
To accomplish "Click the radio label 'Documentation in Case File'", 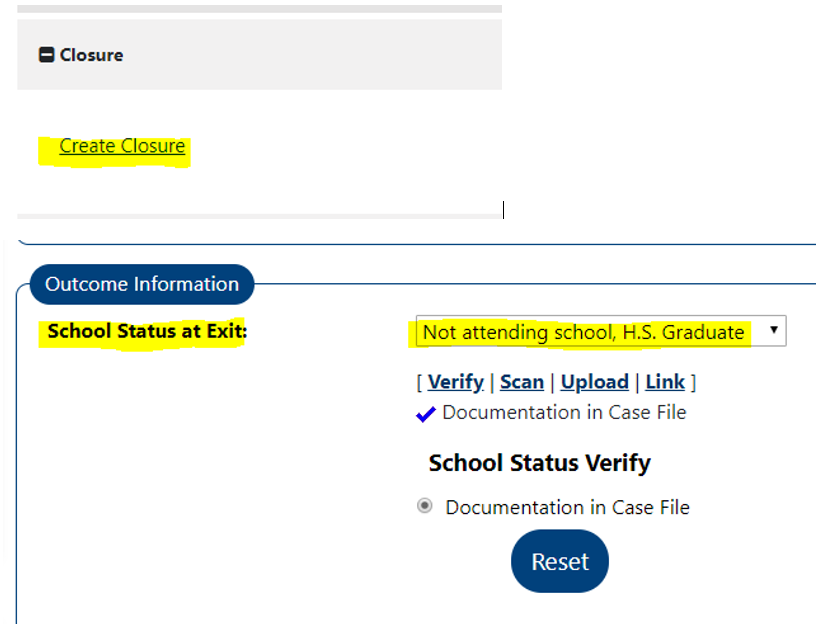I will [x=567, y=507].
